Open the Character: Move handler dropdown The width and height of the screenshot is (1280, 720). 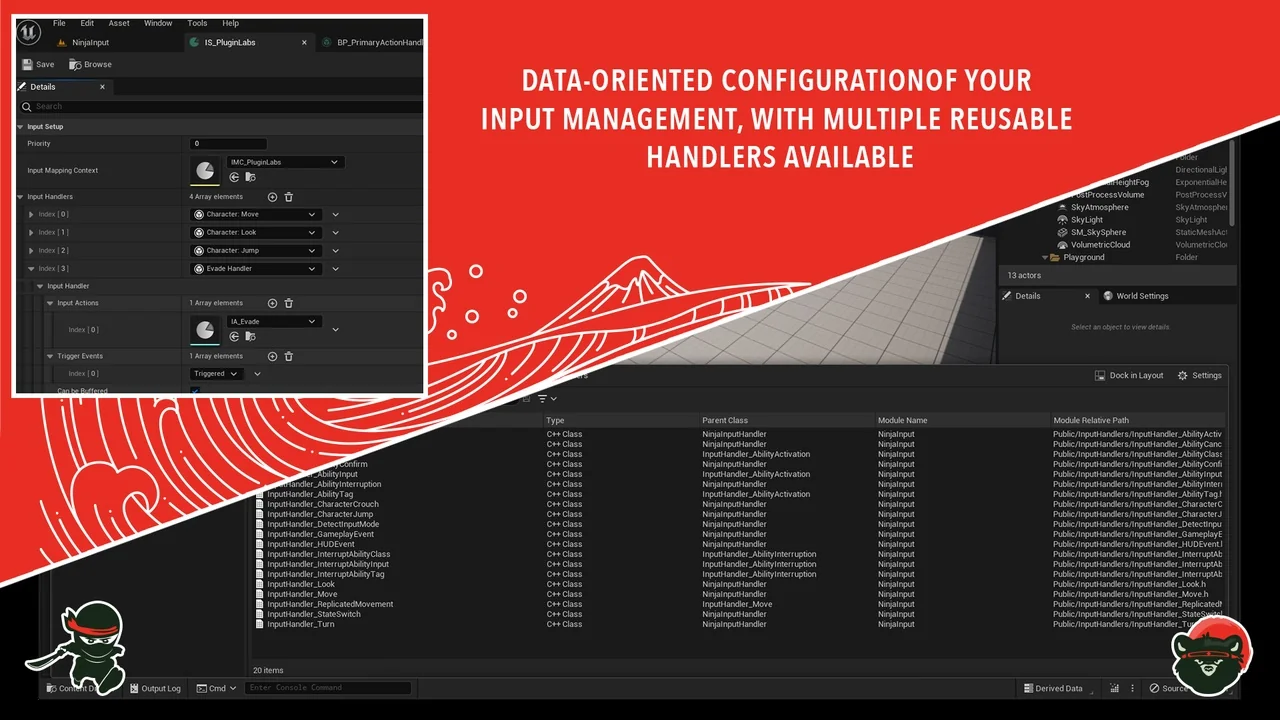[x=255, y=214]
